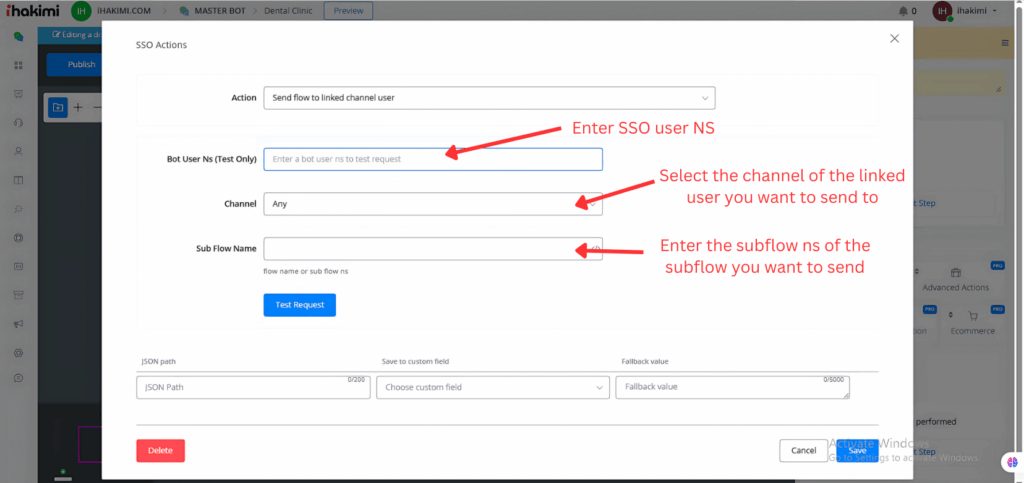Viewport: 1024px width, 483px height.
Task: Expand the Channel dropdown set to Any
Action: (432, 204)
